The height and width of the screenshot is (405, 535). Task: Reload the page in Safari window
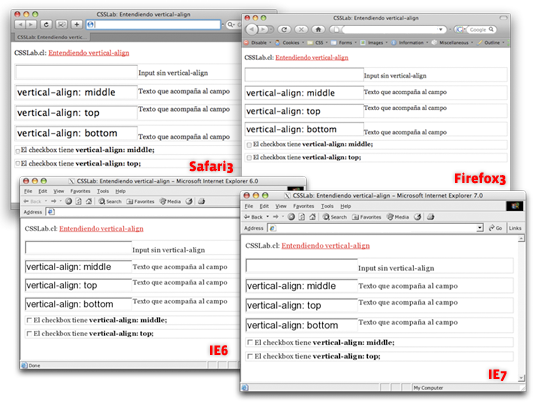pyautogui.click(x=46, y=25)
